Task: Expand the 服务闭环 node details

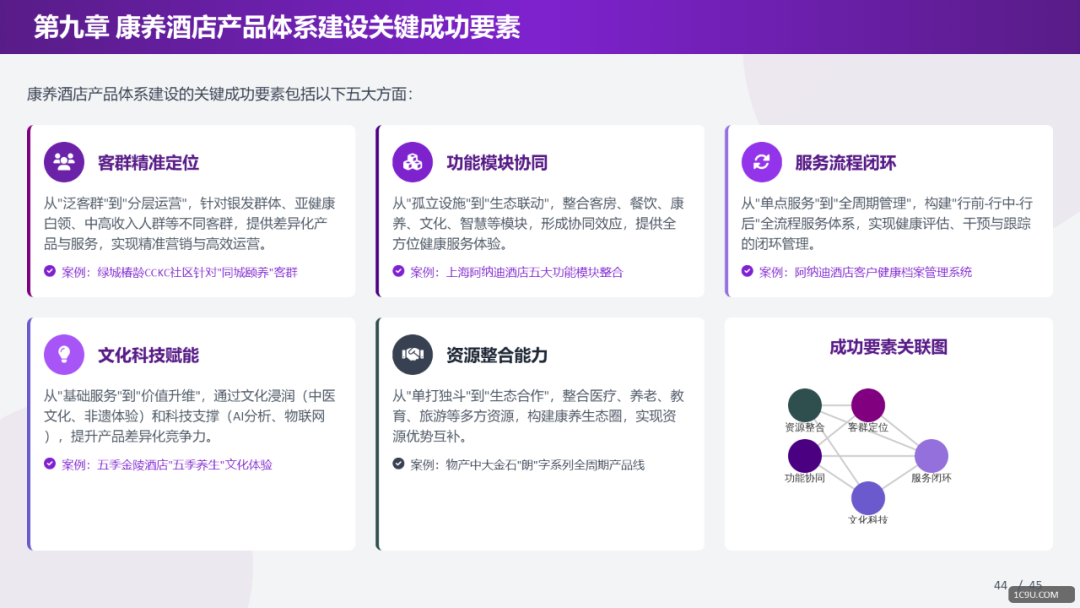Action: click(930, 456)
